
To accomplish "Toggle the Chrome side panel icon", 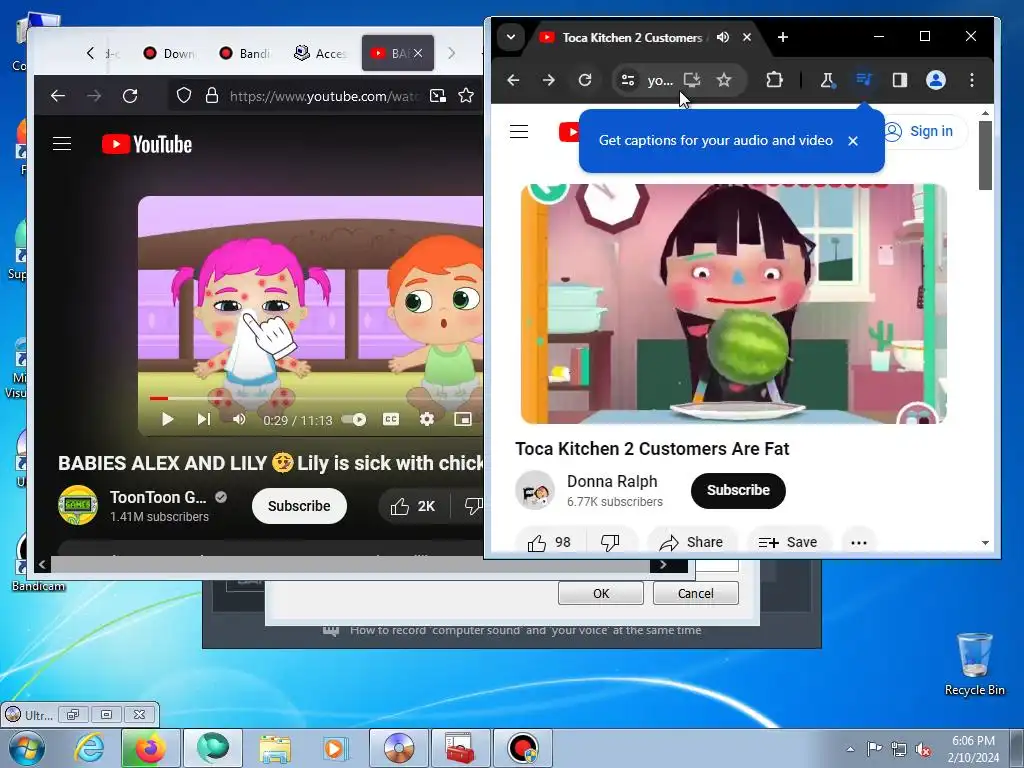I will point(900,80).
